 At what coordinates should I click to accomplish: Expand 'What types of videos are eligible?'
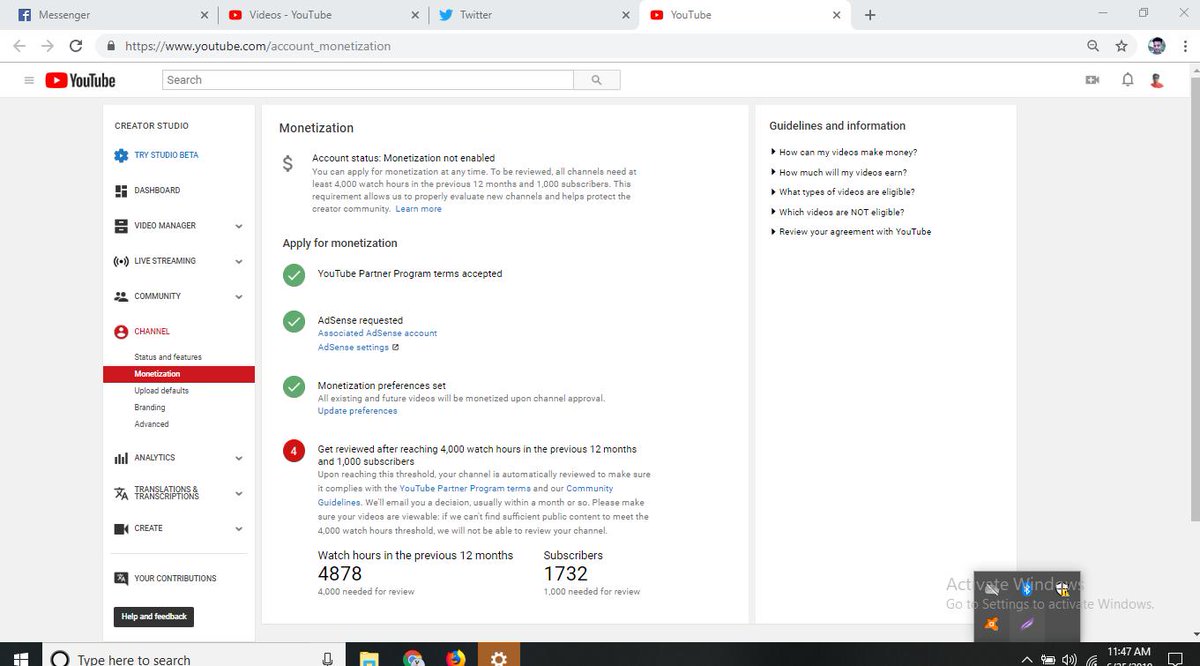(x=843, y=192)
